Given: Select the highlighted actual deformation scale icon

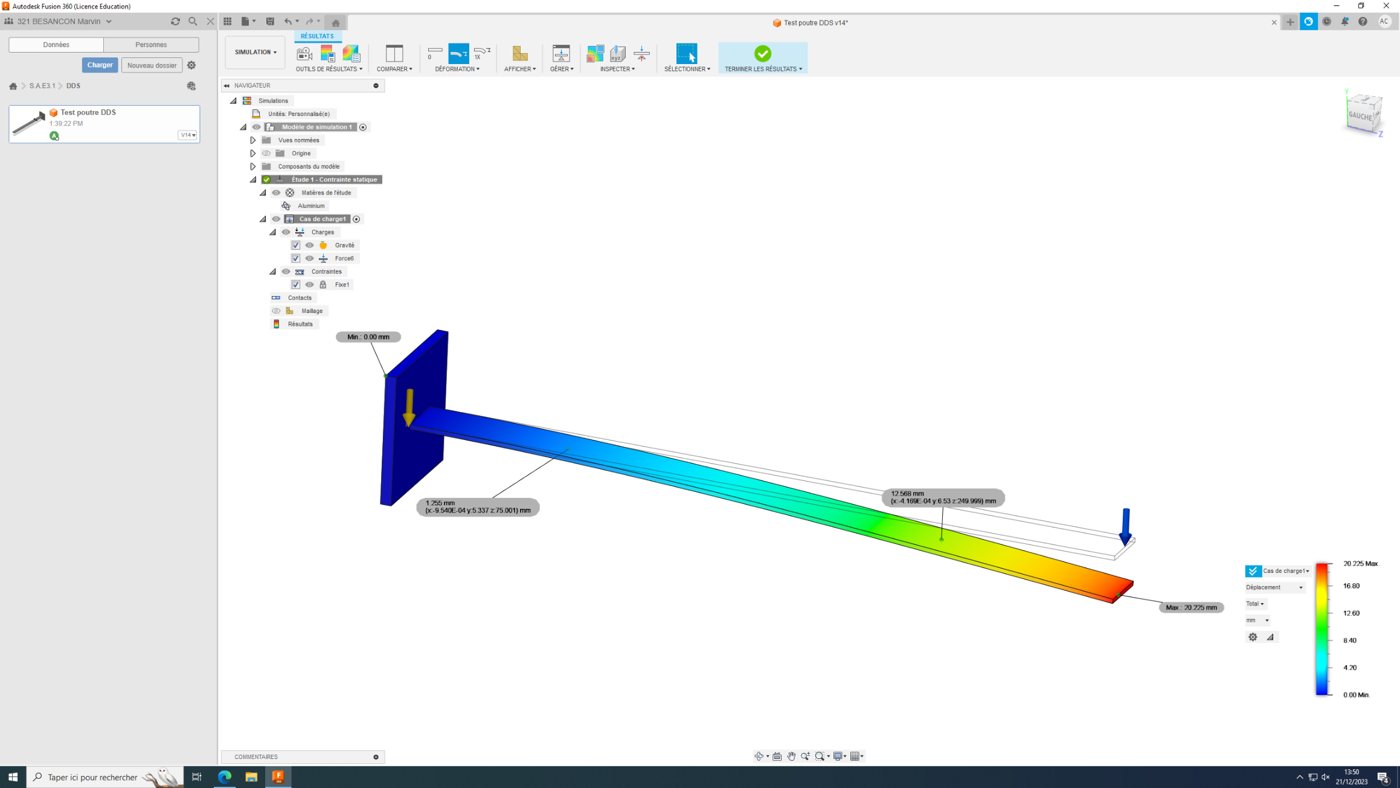Looking at the screenshot, I should coord(458,53).
